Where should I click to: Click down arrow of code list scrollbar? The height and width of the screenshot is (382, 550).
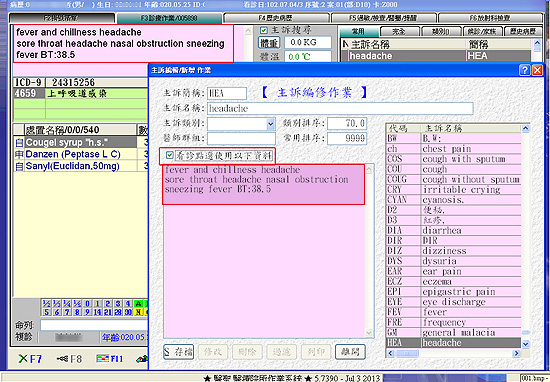pyautogui.click(x=525, y=344)
